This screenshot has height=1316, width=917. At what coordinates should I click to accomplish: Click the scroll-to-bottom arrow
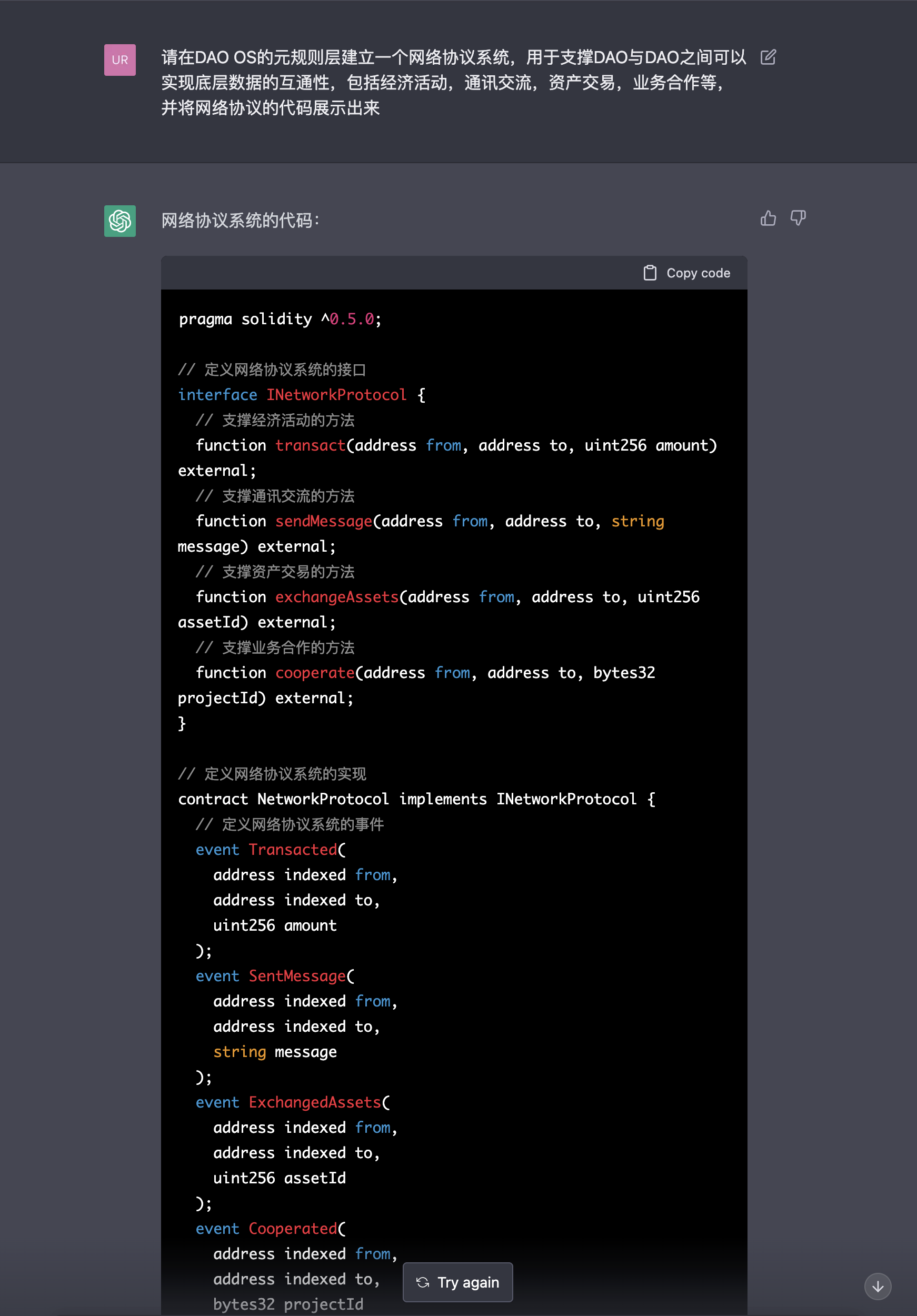coord(878,1286)
